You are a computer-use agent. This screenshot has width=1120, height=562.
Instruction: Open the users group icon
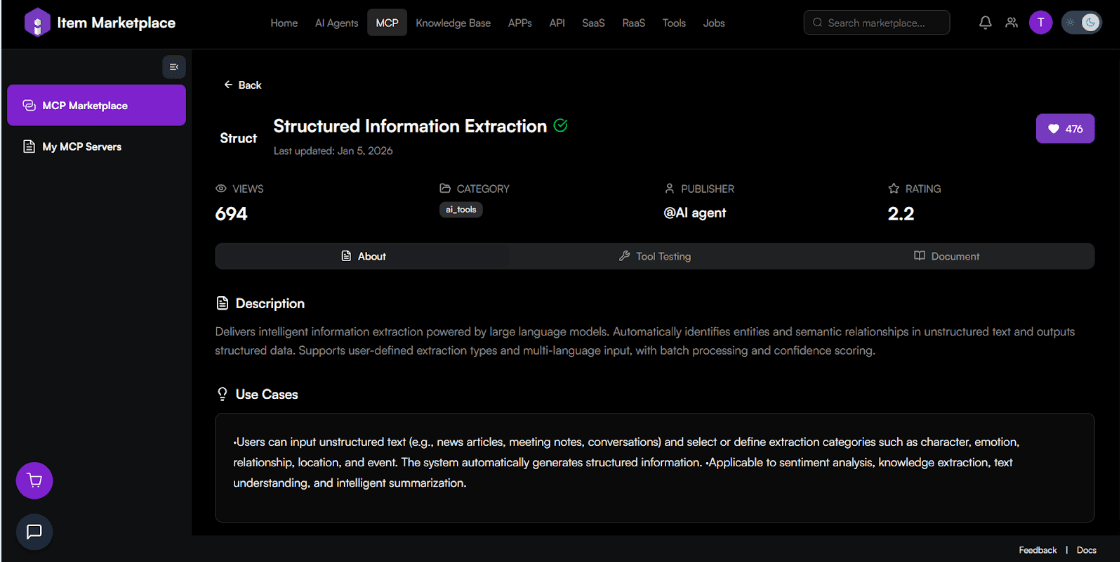[x=1012, y=22]
